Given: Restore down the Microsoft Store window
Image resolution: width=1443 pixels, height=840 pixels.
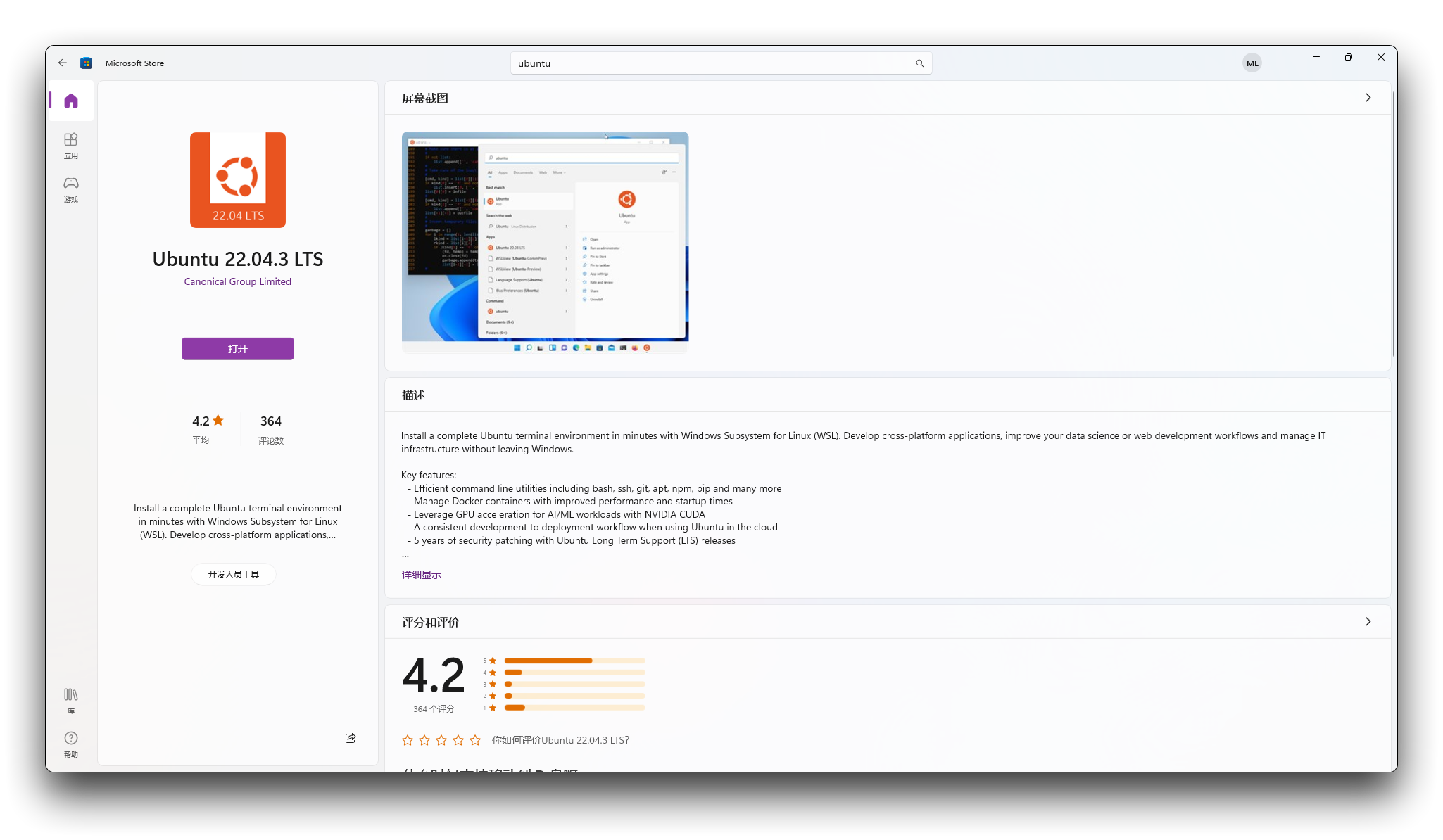Looking at the screenshot, I should [1349, 57].
